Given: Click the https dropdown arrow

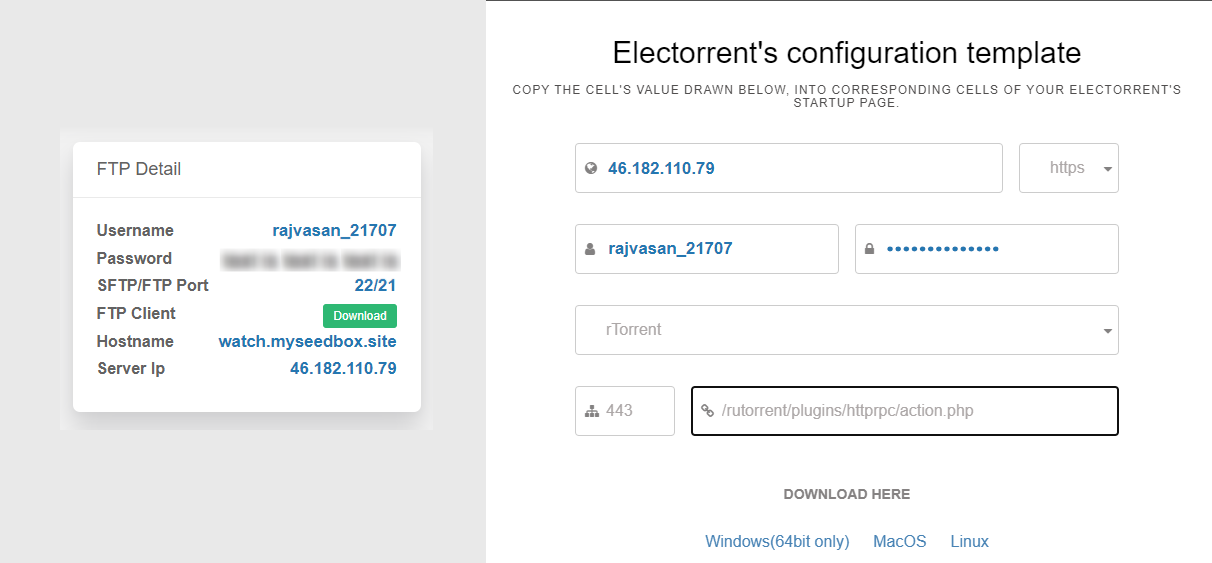Looking at the screenshot, I should (1107, 169).
